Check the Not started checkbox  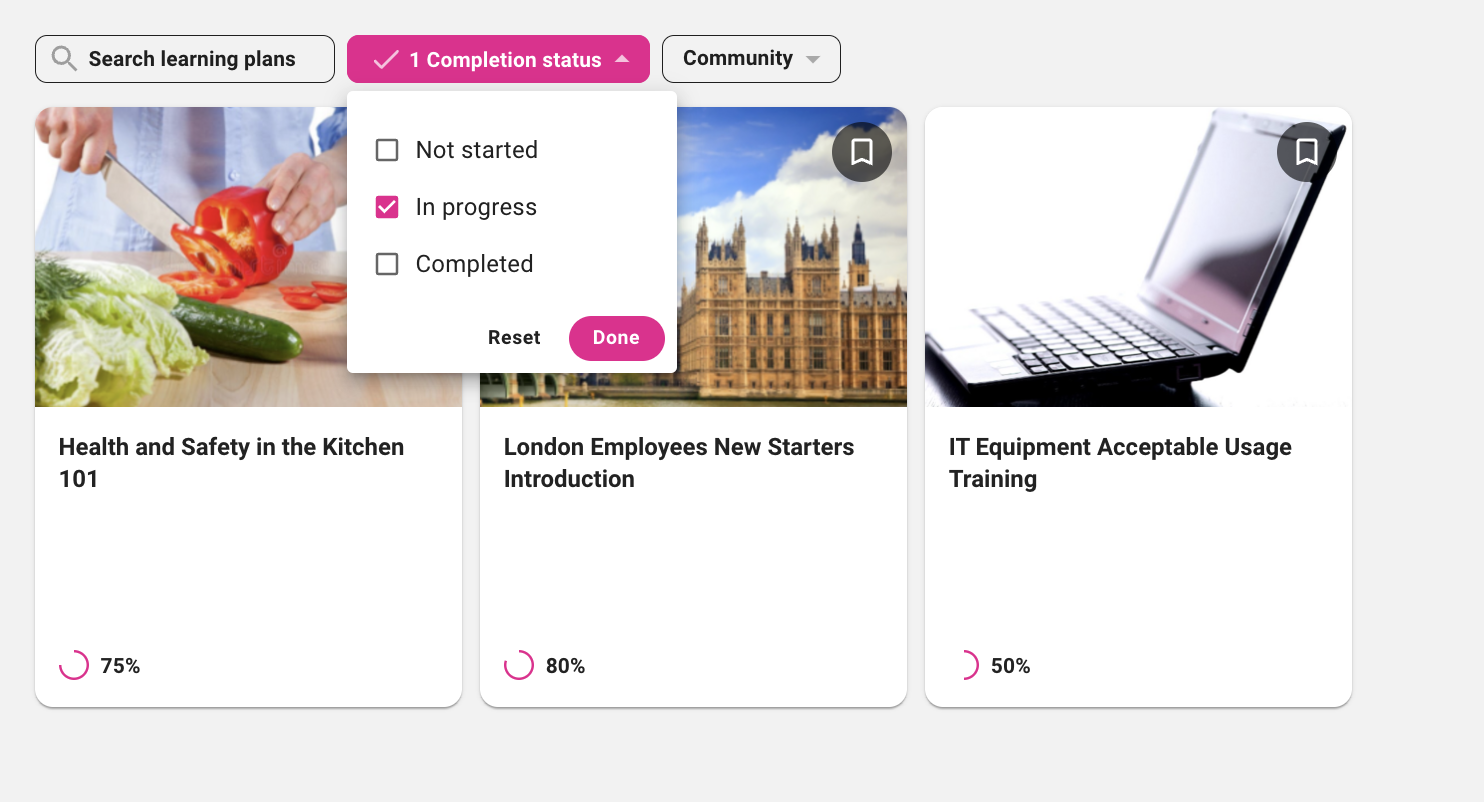387,150
